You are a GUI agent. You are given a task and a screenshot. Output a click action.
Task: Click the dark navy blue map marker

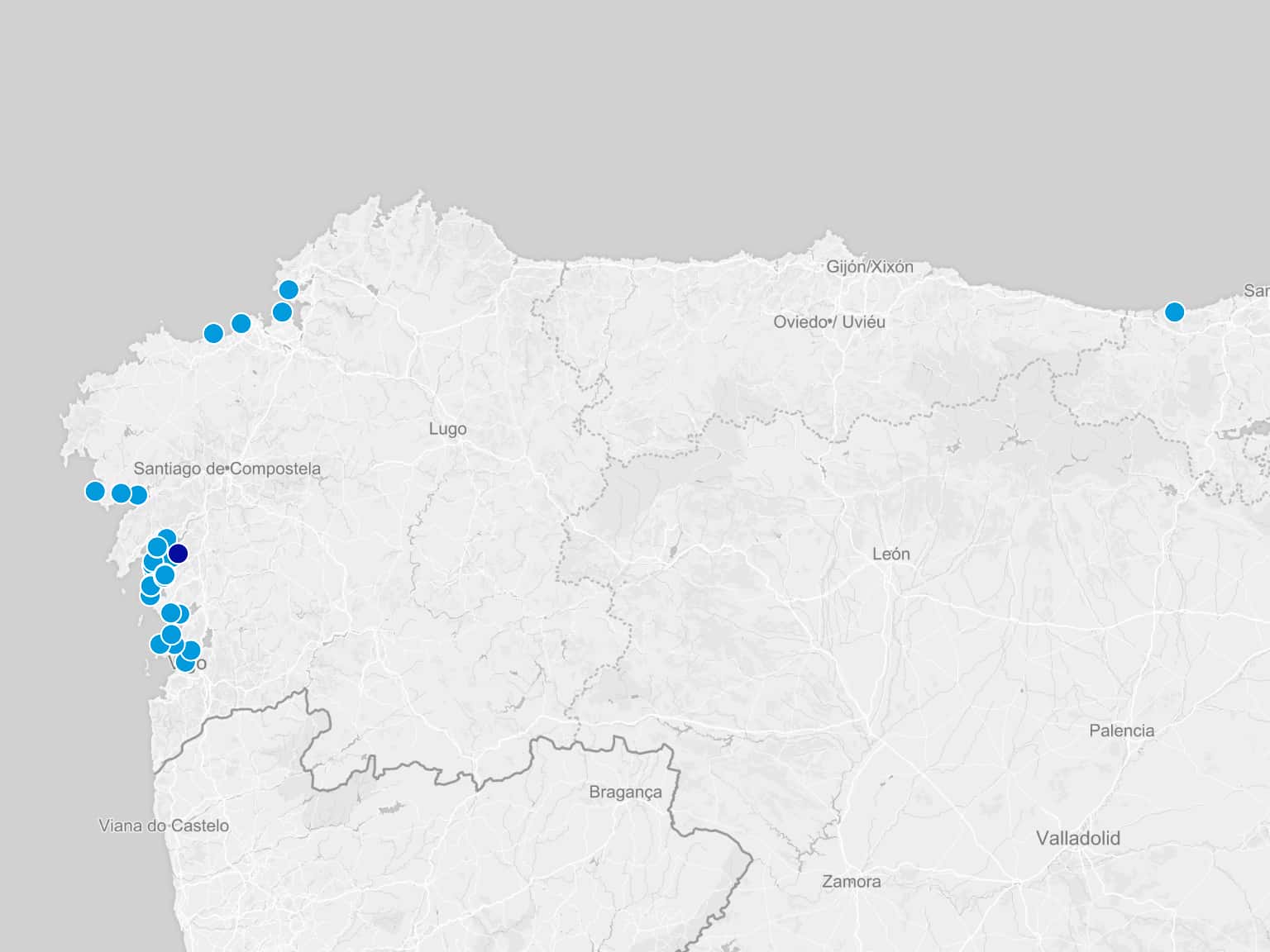point(178,554)
